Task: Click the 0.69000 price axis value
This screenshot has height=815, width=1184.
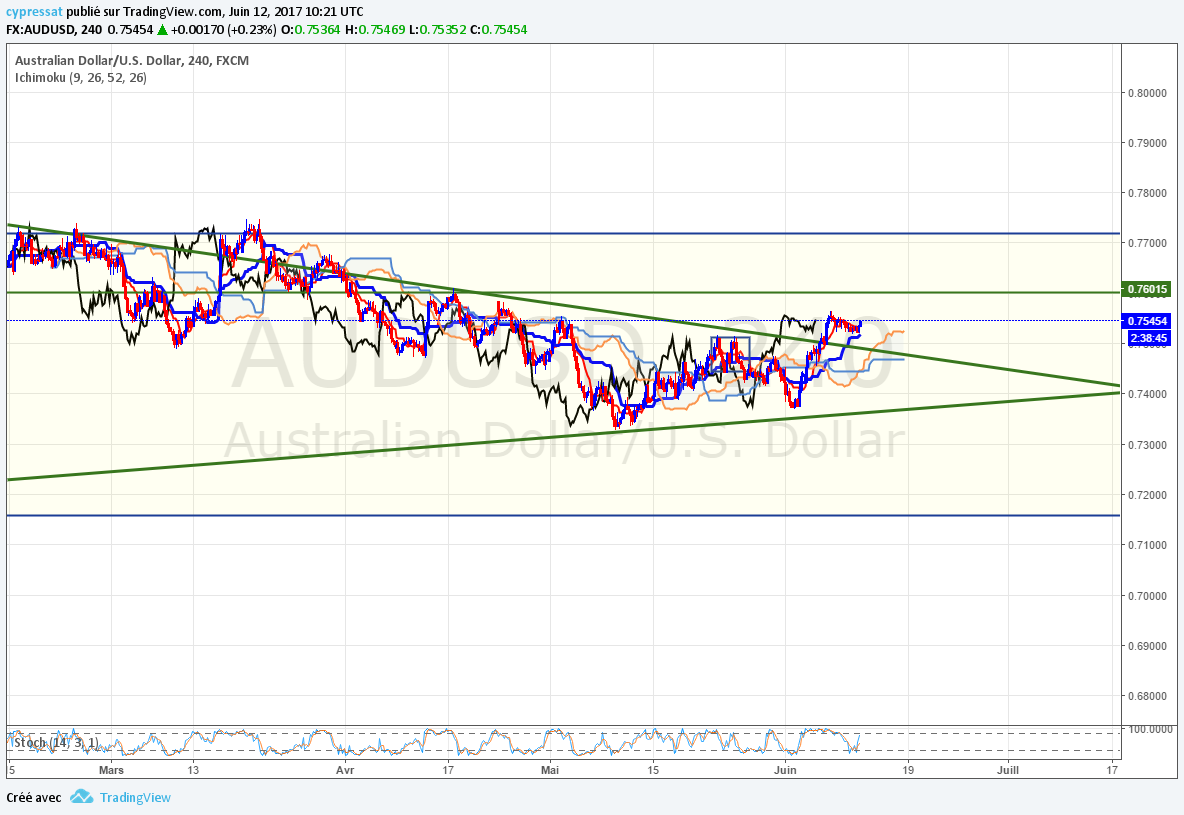Action: [x=1147, y=646]
